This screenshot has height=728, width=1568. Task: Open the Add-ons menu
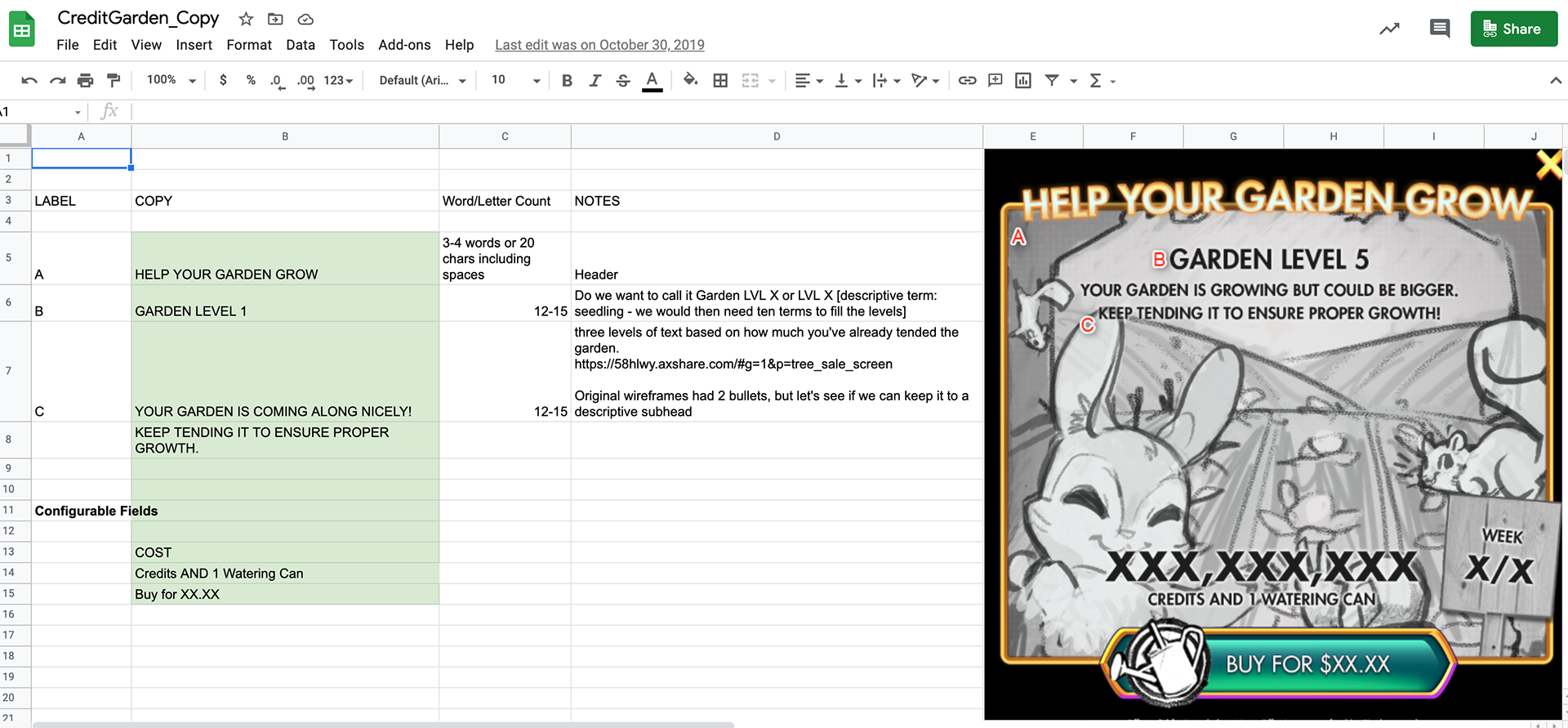[404, 45]
